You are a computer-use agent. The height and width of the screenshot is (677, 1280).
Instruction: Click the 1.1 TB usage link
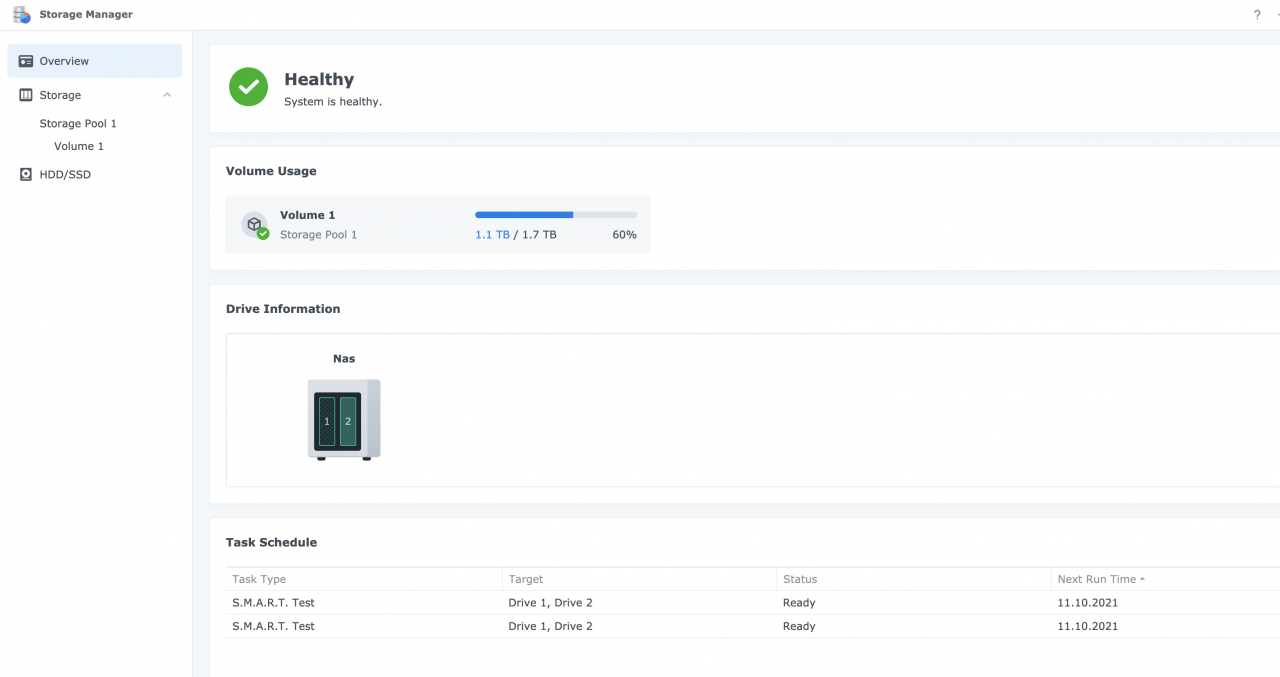pyautogui.click(x=490, y=234)
